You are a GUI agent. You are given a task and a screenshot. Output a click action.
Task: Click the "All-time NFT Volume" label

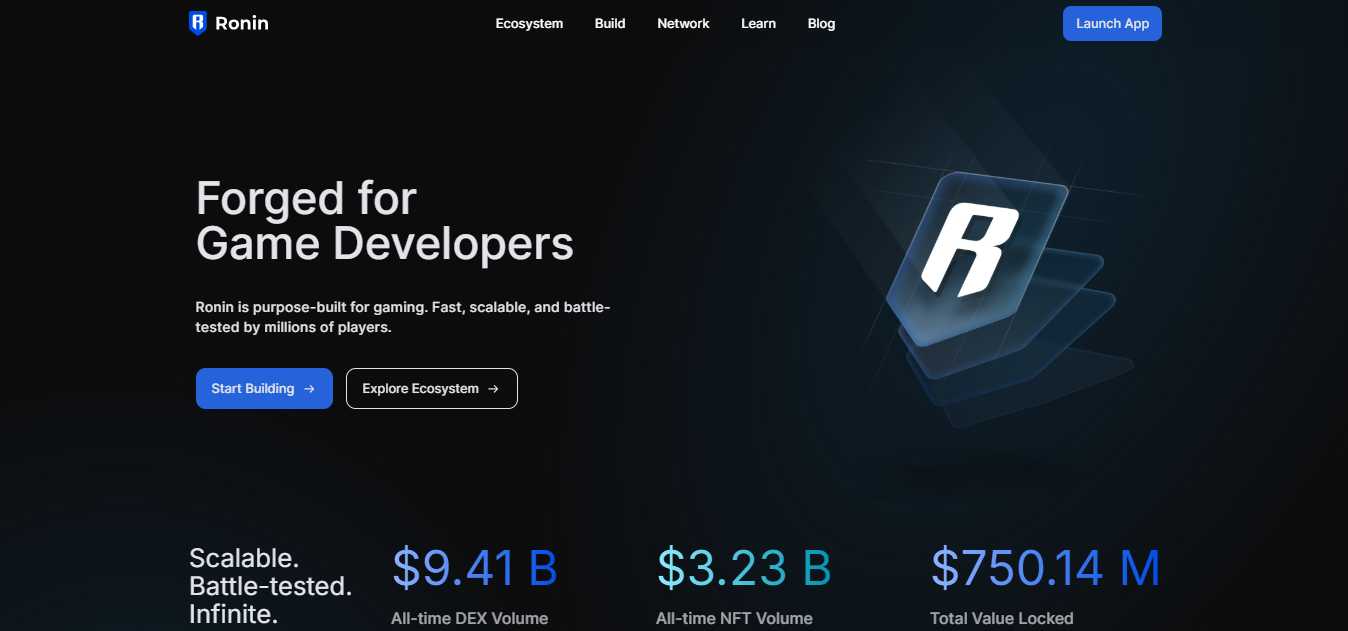tap(734, 618)
